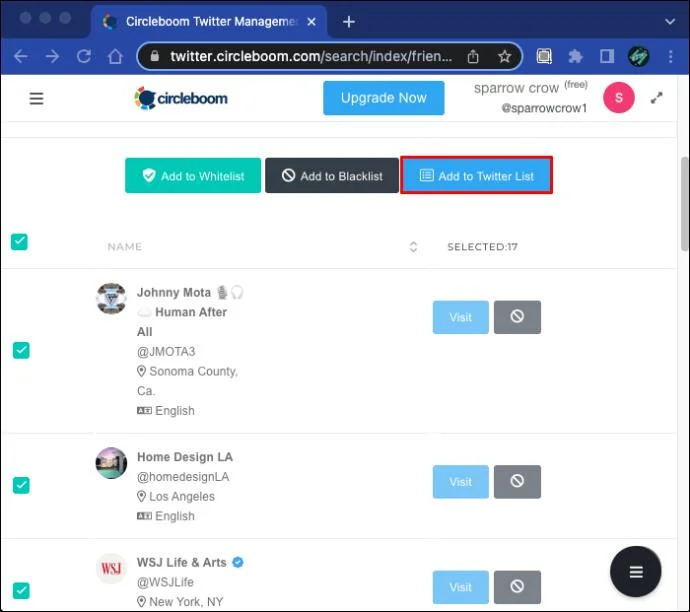This screenshot has height=612, width=690.
Task: Reload the page
Action: coord(84,56)
